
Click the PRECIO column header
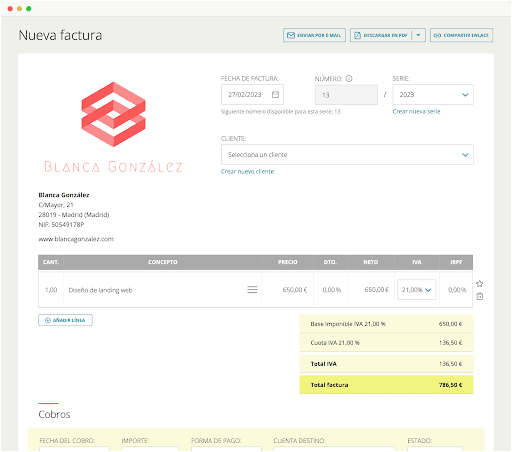tap(288, 262)
